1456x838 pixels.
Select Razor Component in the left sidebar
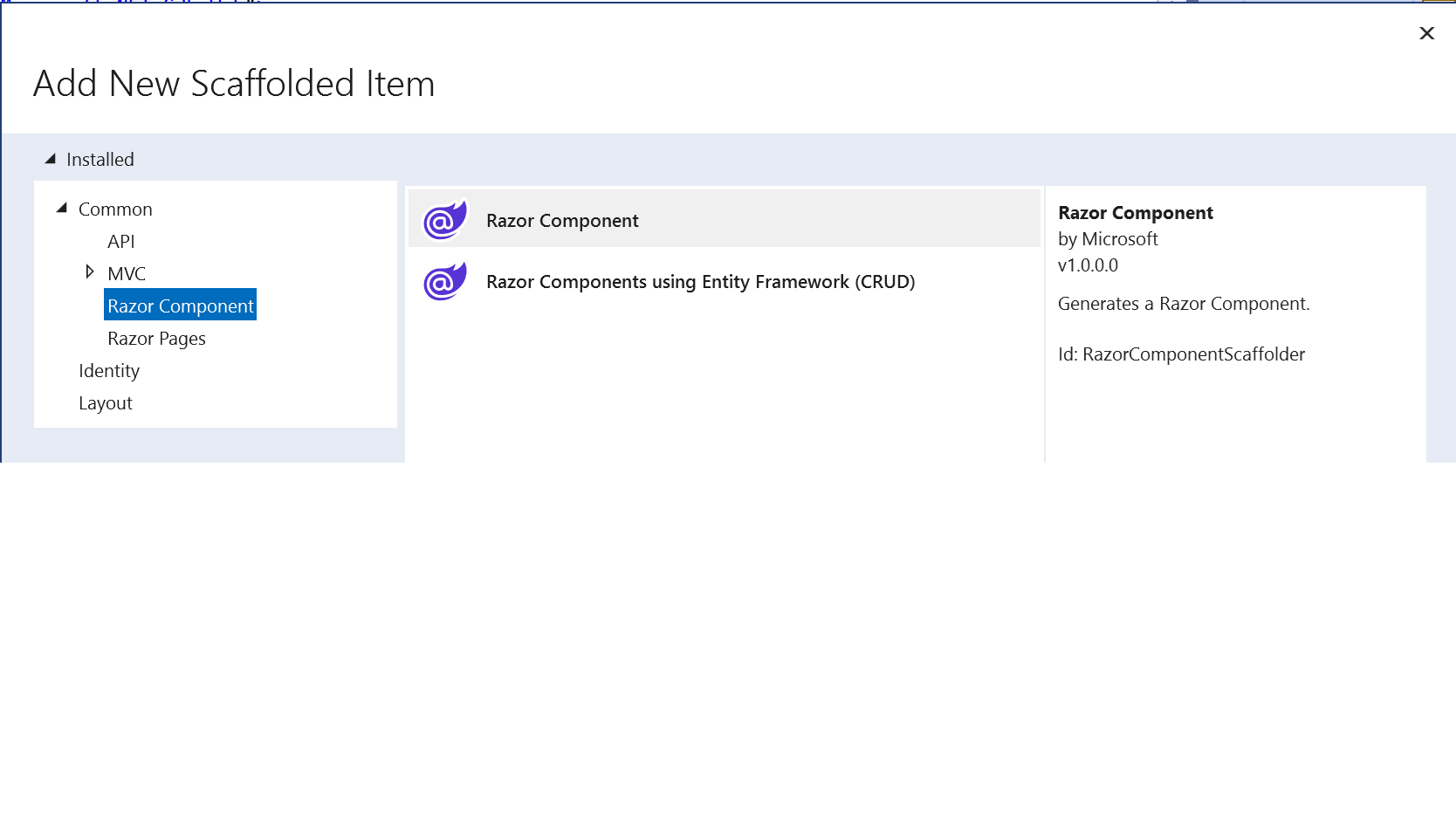pos(180,306)
